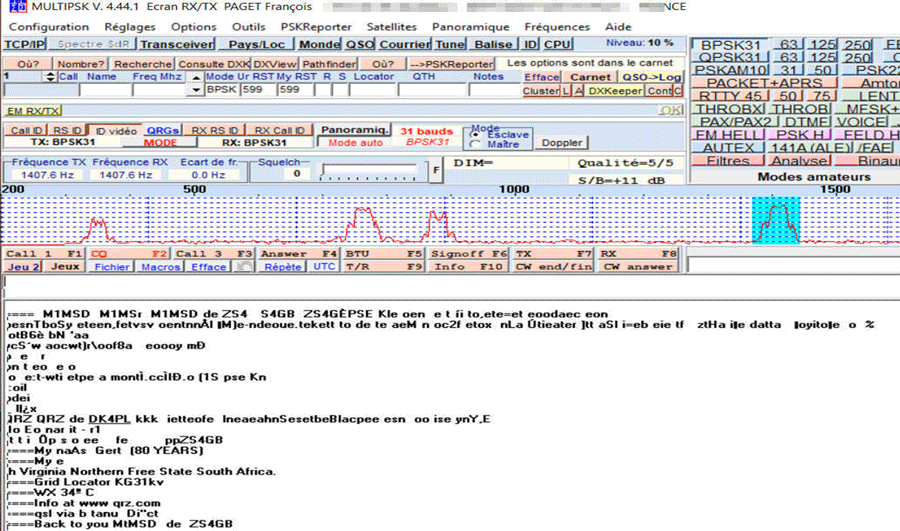Viewport: 900px width, 531px height.
Task: Click the Name input field
Action: [105, 90]
